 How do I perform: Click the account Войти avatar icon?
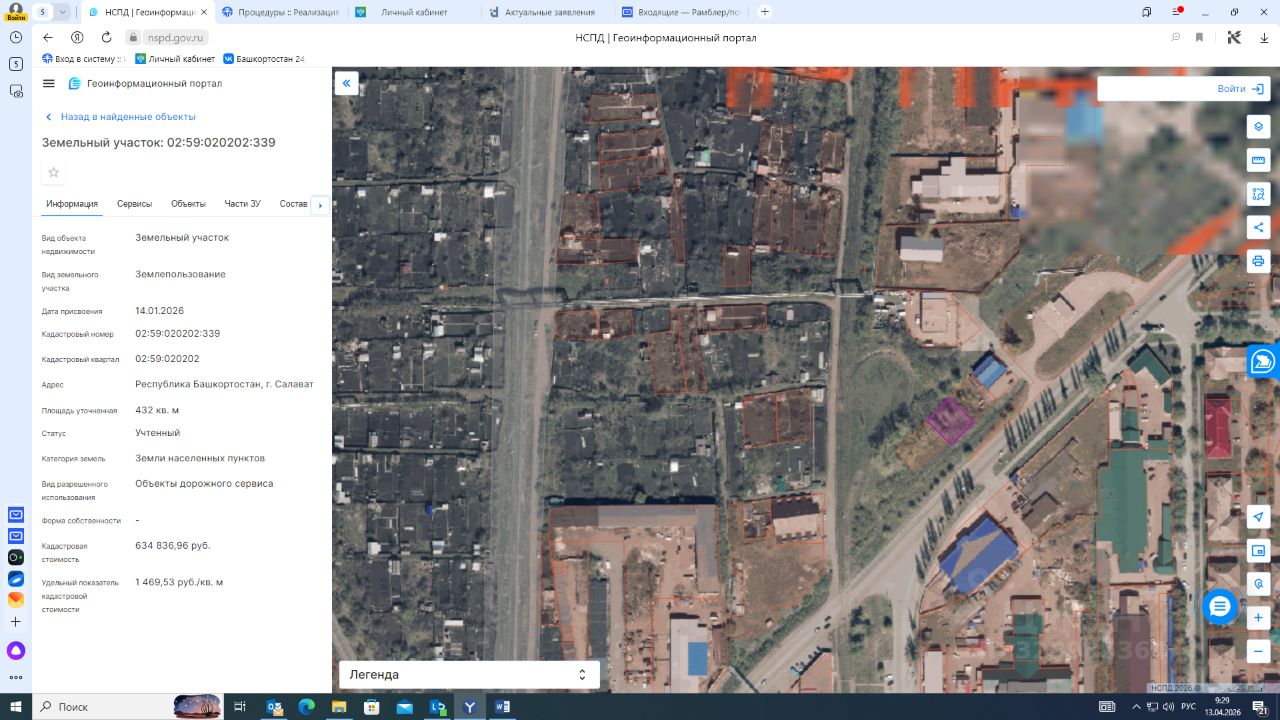pyautogui.click(x=16, y=11)
